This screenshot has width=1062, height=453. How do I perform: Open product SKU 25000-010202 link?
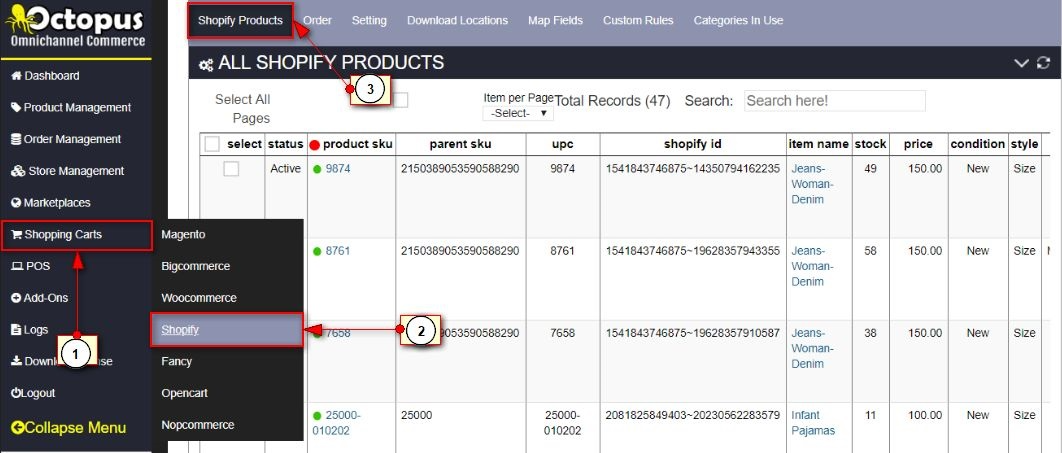point(337,423)
